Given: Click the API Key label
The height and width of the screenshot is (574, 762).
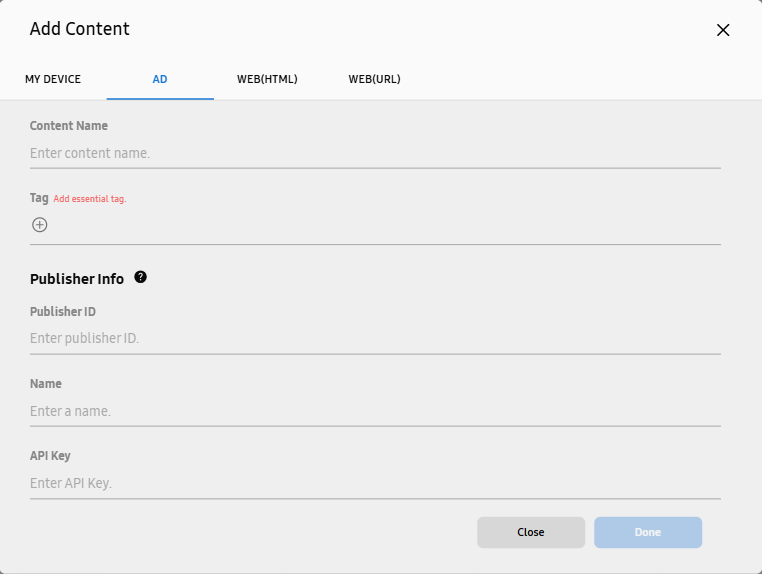Looking at the screenshot, I should click(50, 456).
